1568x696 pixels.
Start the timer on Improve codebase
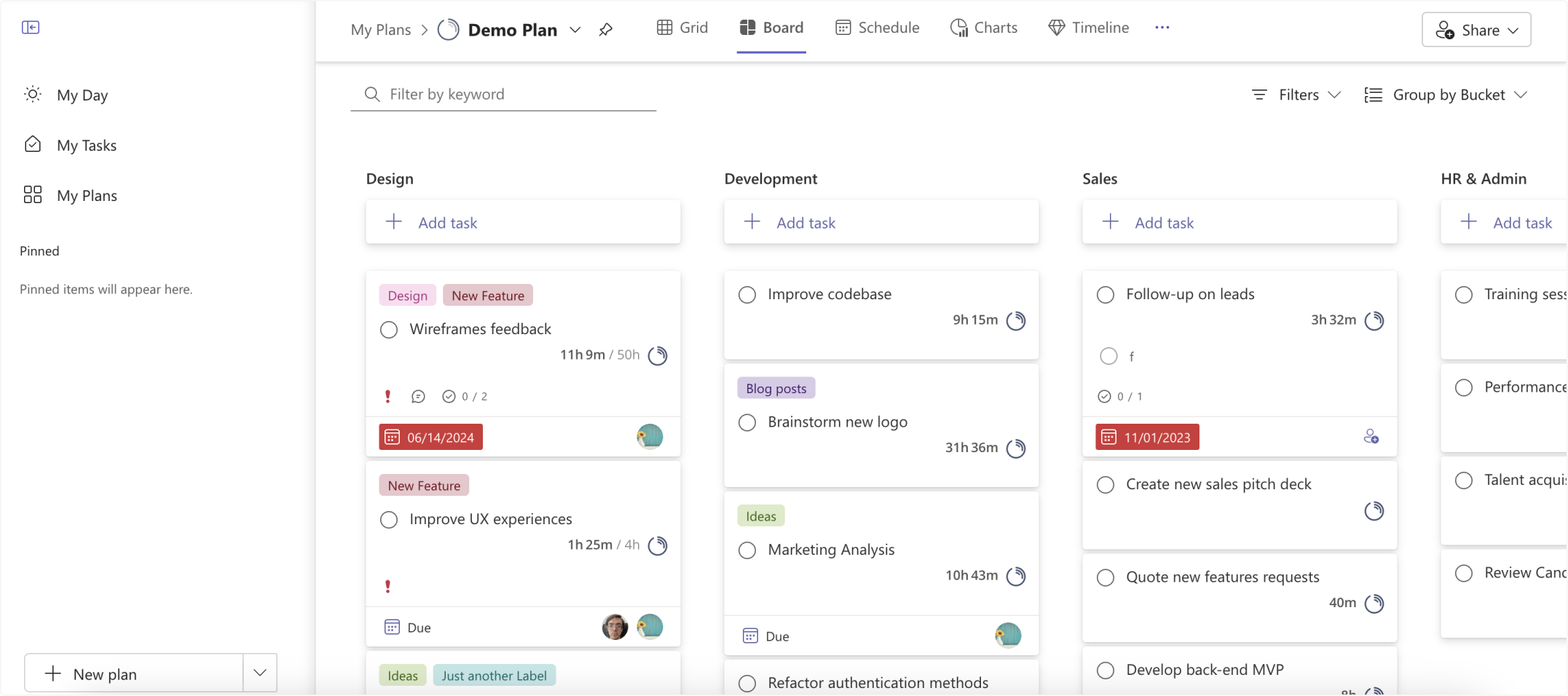tap(1017, 320)
